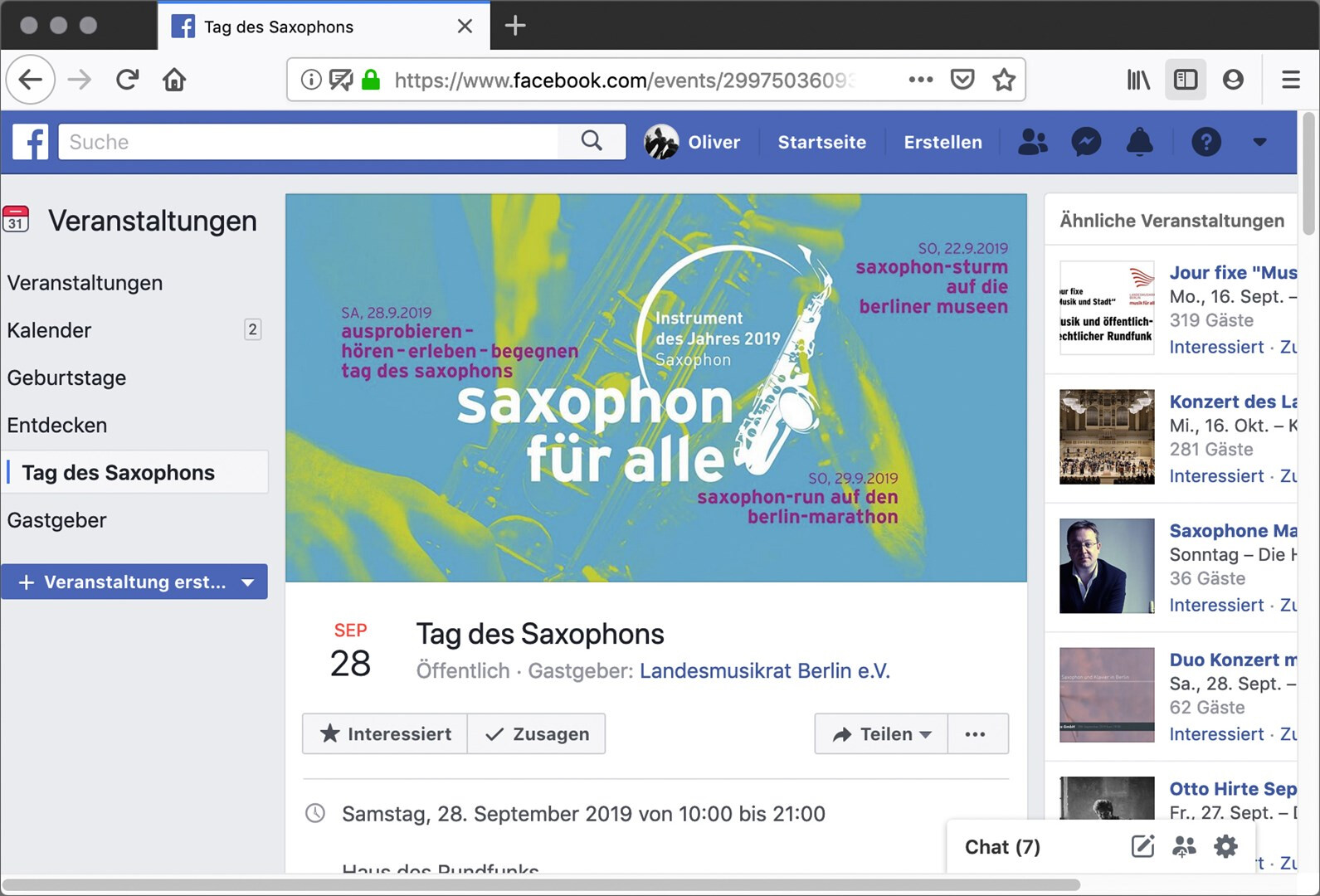Toggle Firefox sidebar view button
Image resolution: width=1320 pixels, height=896 pixels.
click(x=1186, y=80)
